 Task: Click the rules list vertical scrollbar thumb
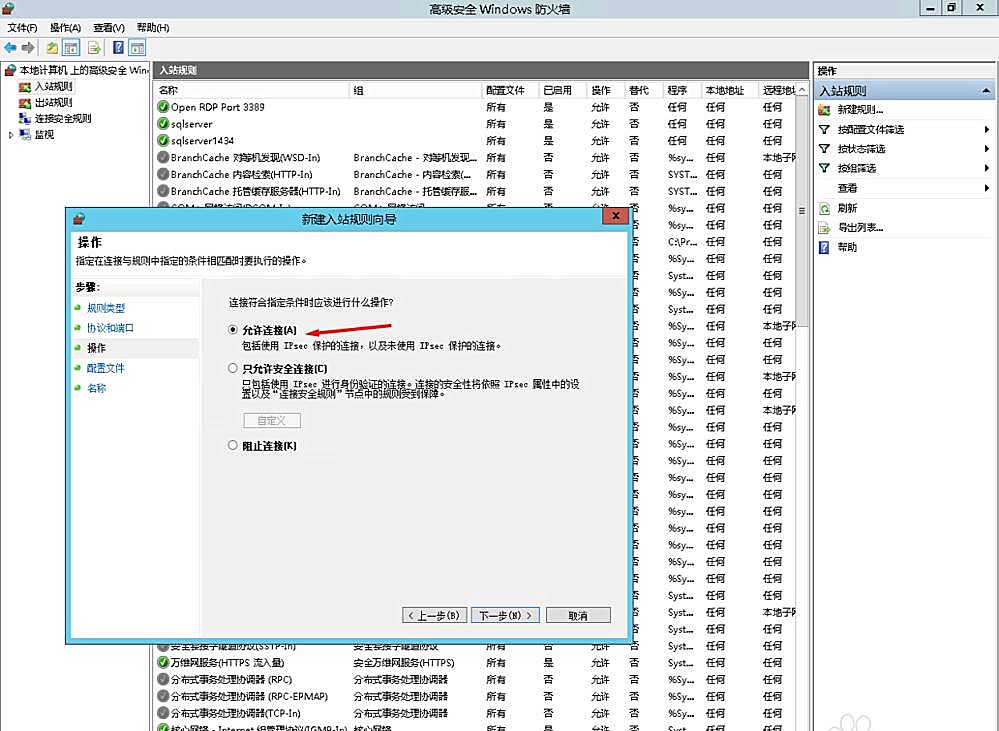(802, 210)
